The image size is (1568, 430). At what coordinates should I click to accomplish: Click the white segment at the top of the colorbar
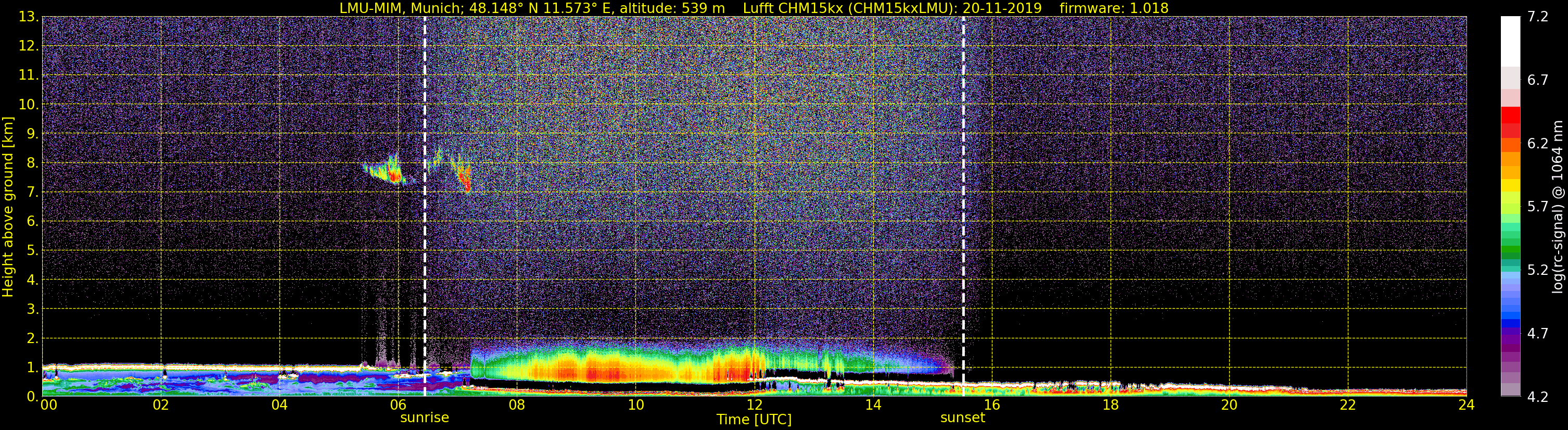point(1510,42)
